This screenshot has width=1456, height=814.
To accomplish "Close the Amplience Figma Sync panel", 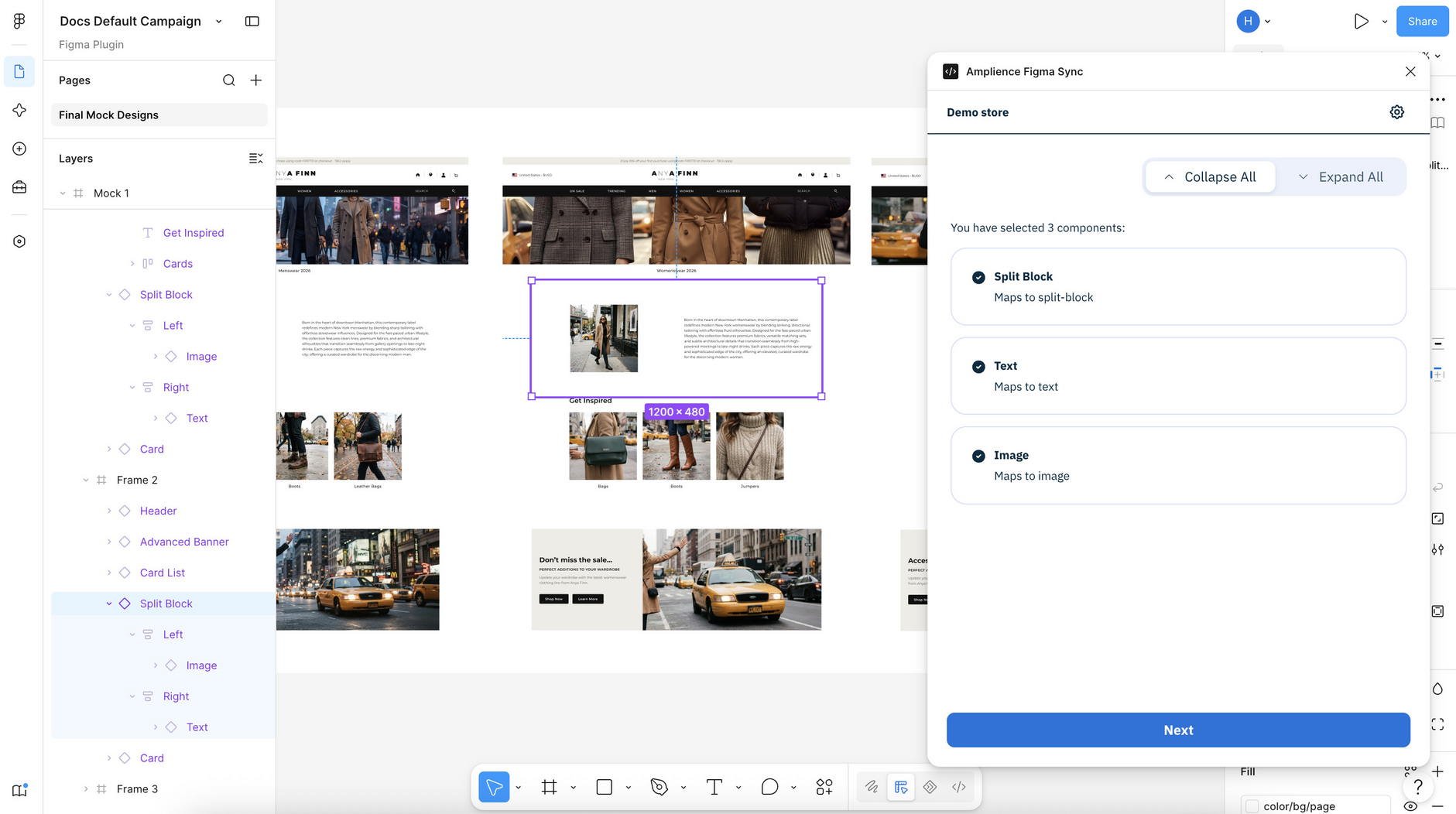I will [1410, 71].
